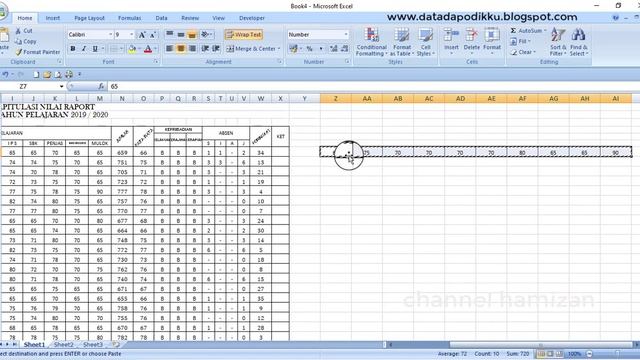
Task: Merge and center the selected cells
Action: pyautogui.click(x=251, y=49)
